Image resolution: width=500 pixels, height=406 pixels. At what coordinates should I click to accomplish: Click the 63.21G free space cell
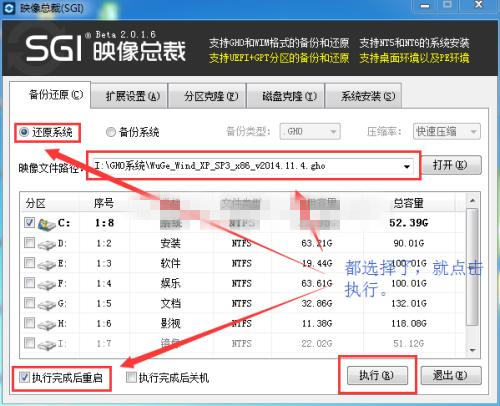point(317,243)
